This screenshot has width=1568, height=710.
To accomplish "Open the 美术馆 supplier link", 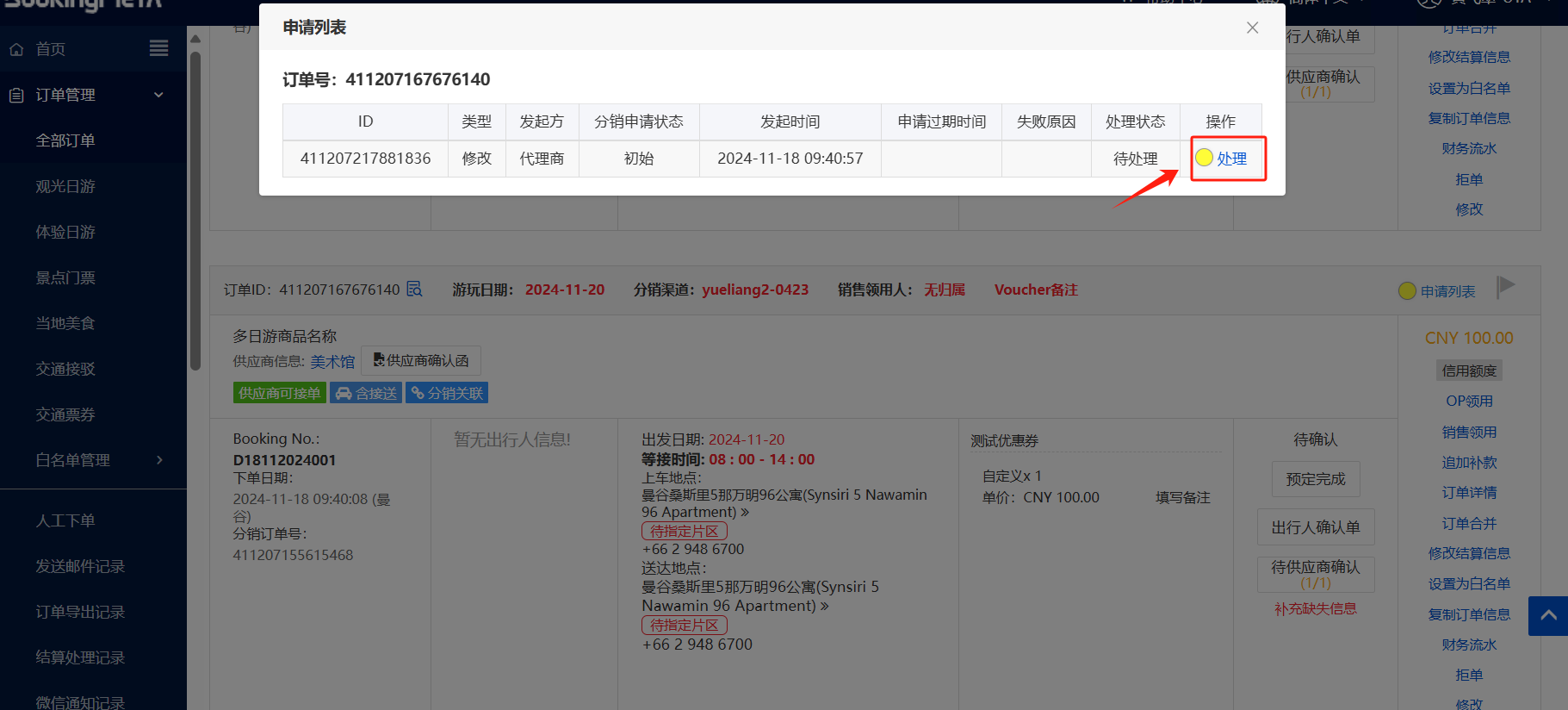I will pyautogui.click(x=332, y=362).
